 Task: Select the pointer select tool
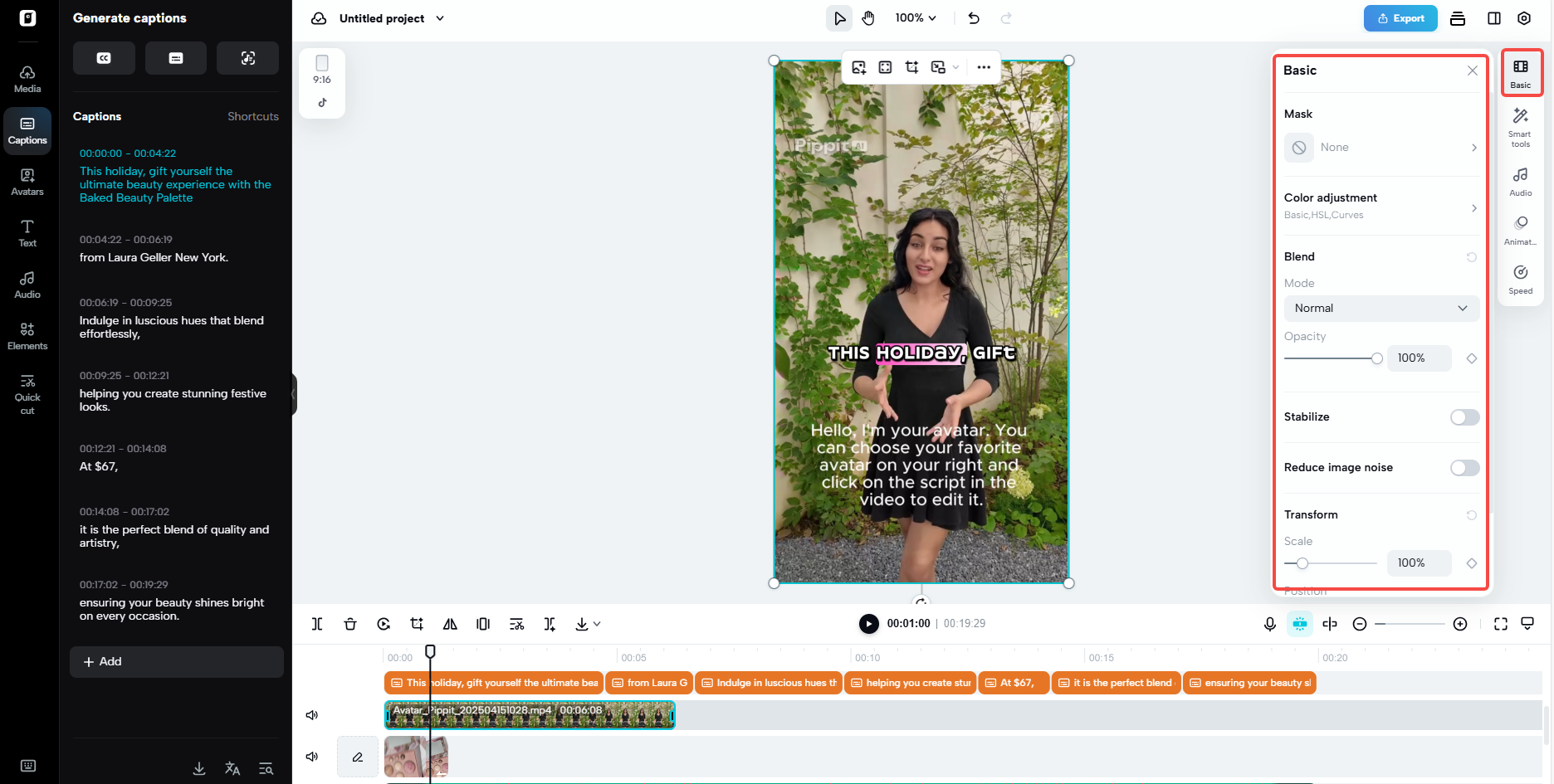coord(839,18)
